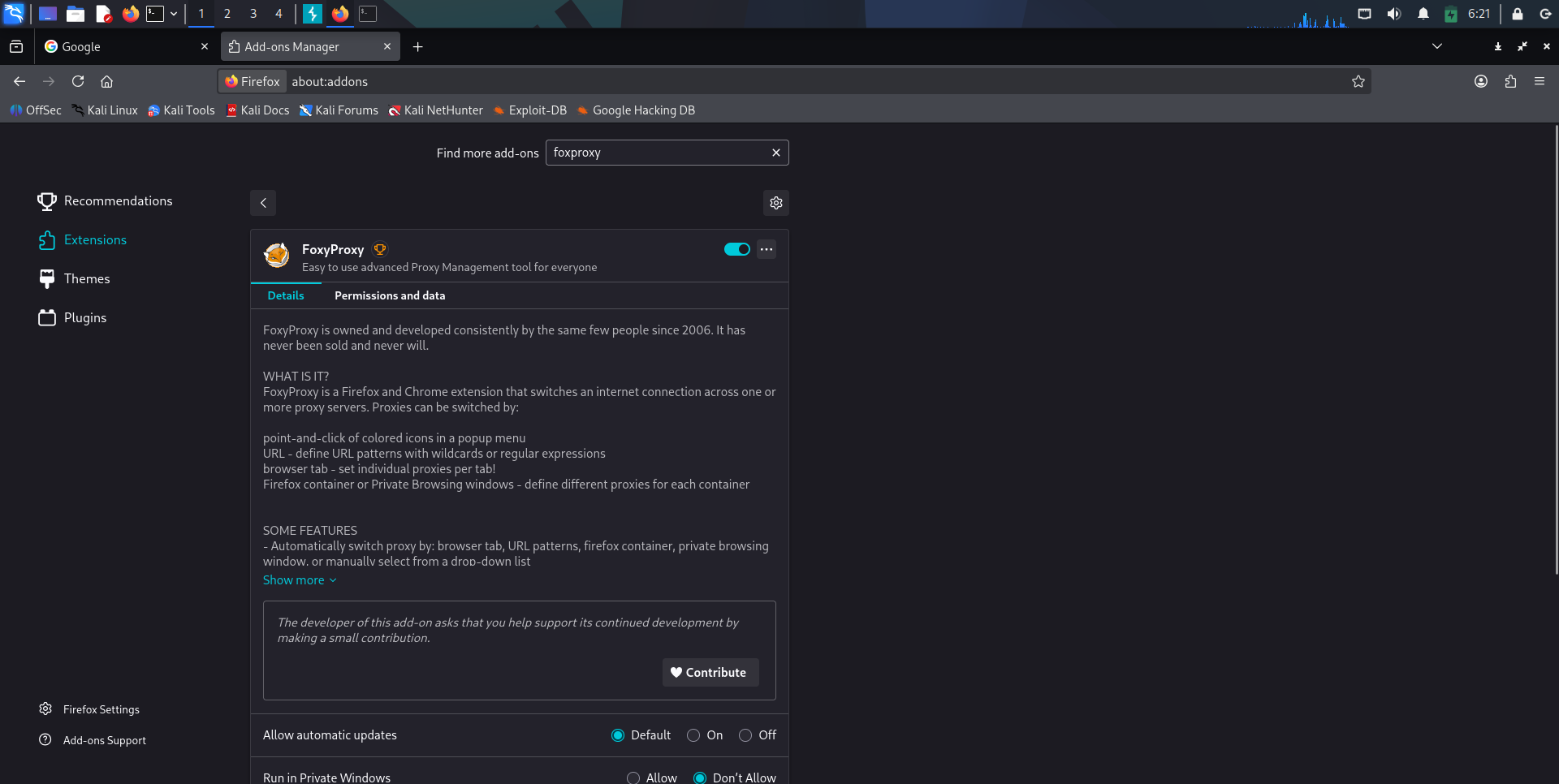Screen dimensions: 1559x784
Task: Launch the text editor from the panel
Action: (103, 14)
